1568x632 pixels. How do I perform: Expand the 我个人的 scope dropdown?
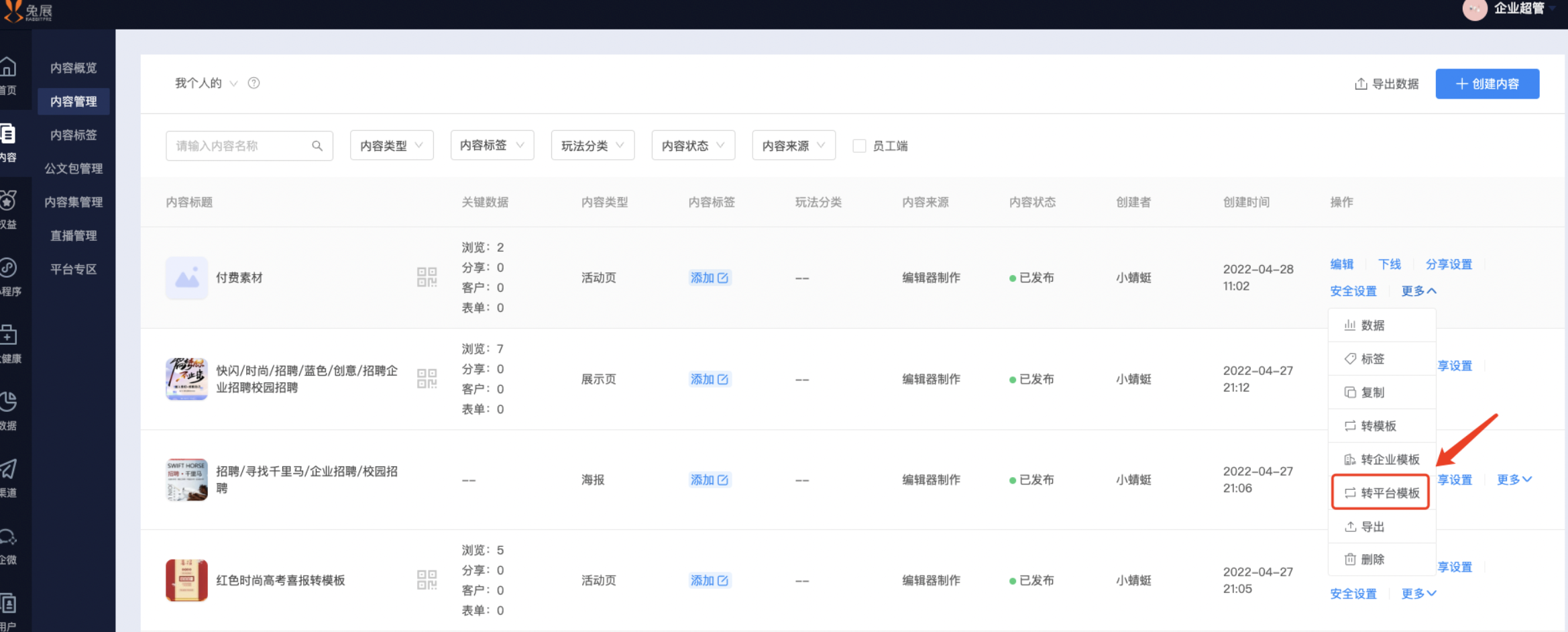(x=207, y=83)
